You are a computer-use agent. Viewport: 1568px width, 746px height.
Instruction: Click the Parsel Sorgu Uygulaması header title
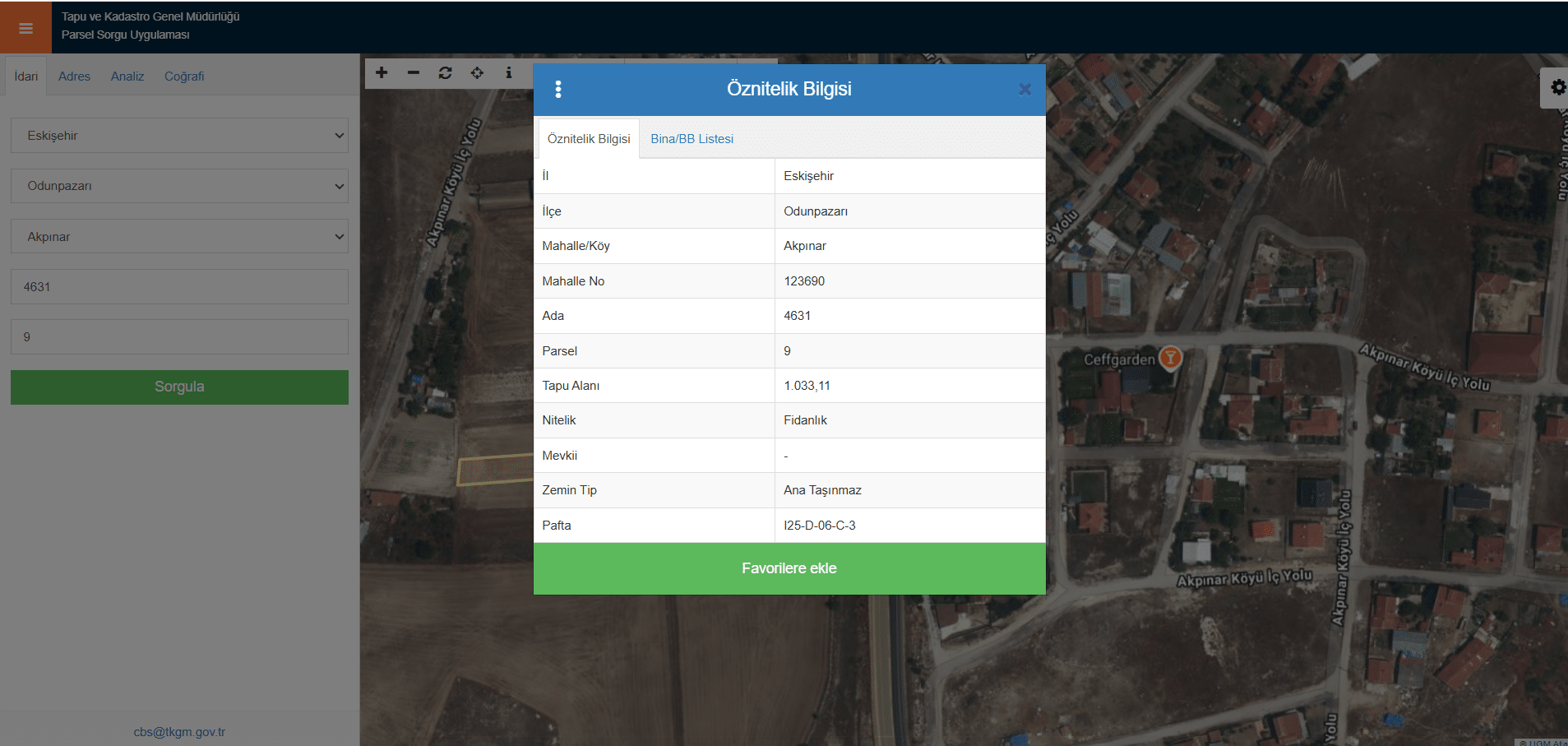click(126, 35)
